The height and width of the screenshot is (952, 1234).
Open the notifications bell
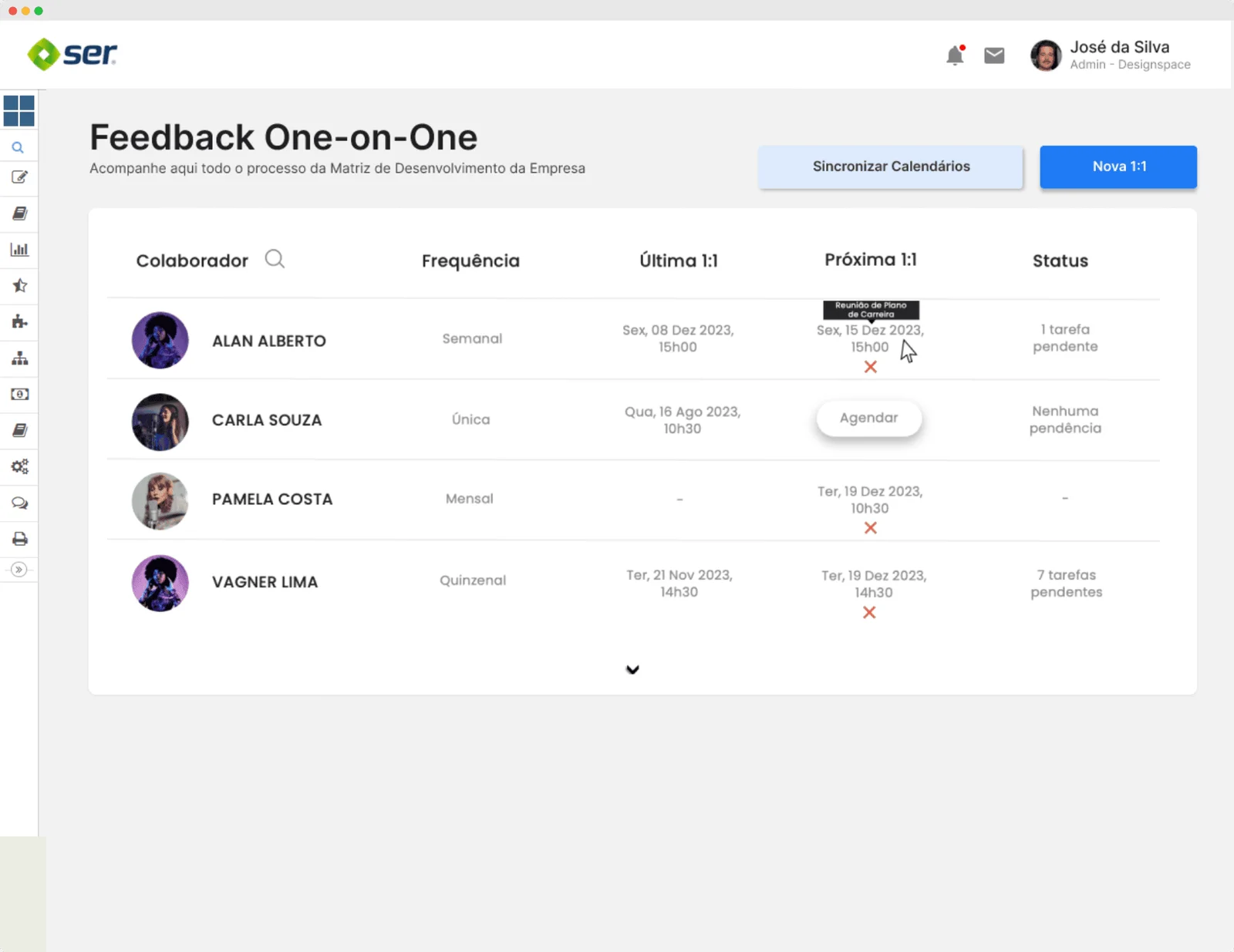click(955, 56)
